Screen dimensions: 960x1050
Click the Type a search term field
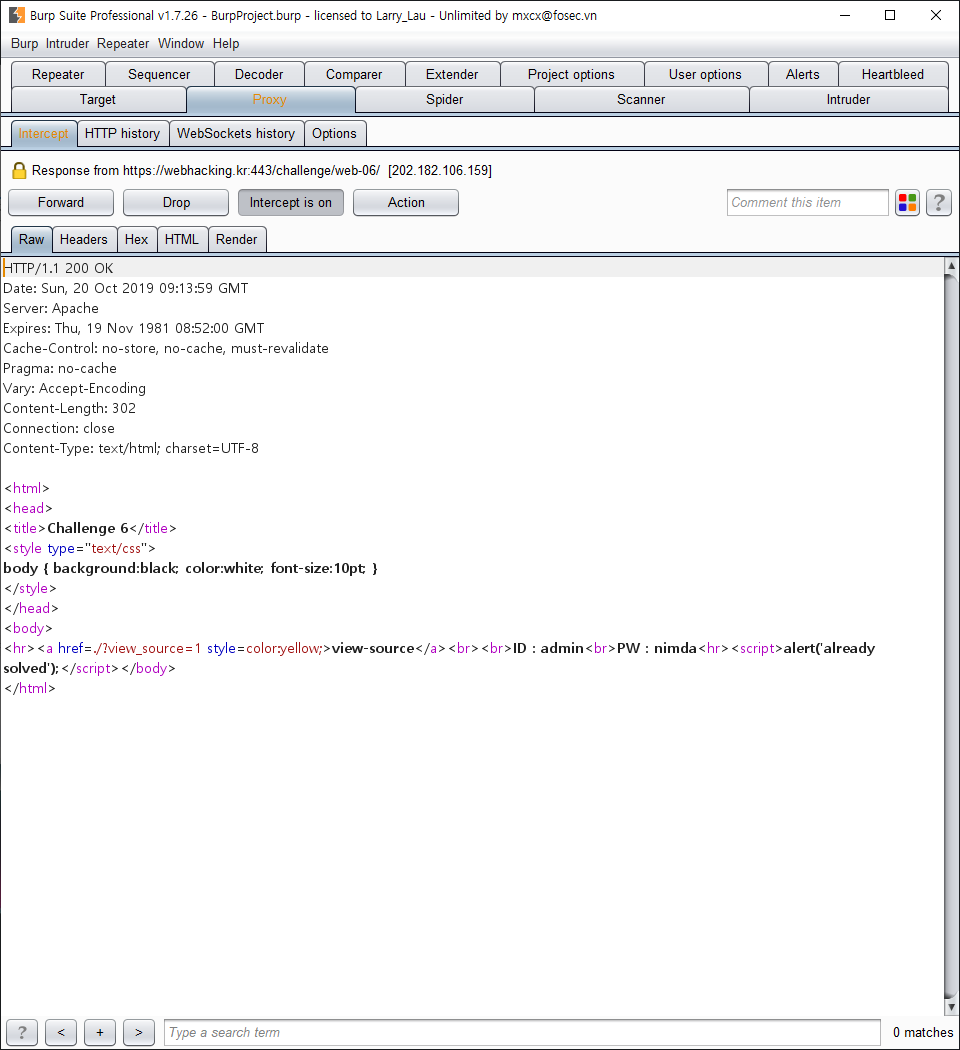pos(522,1032)
